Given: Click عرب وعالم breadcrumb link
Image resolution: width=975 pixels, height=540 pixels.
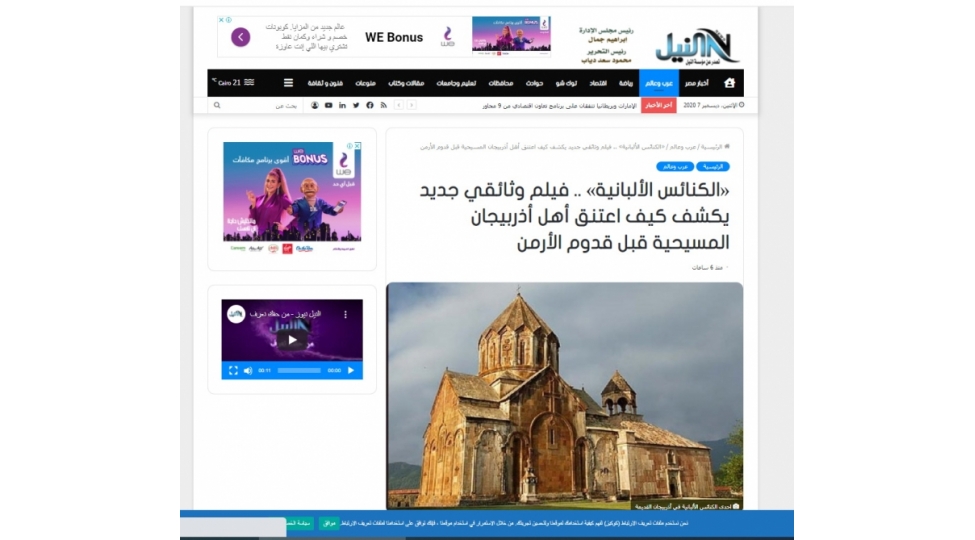Looking at the screenshot, I should click(x=682, y=147).
